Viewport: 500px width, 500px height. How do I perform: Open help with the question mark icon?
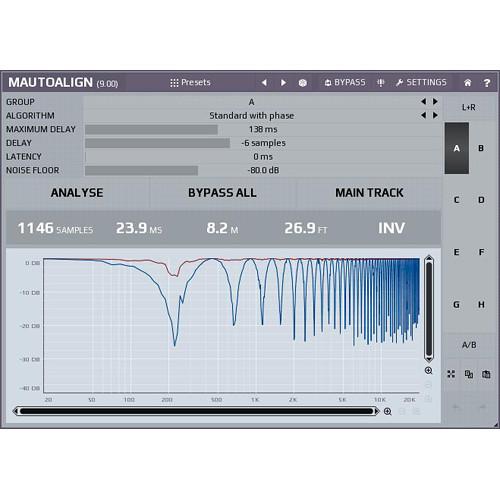[487, 83]
